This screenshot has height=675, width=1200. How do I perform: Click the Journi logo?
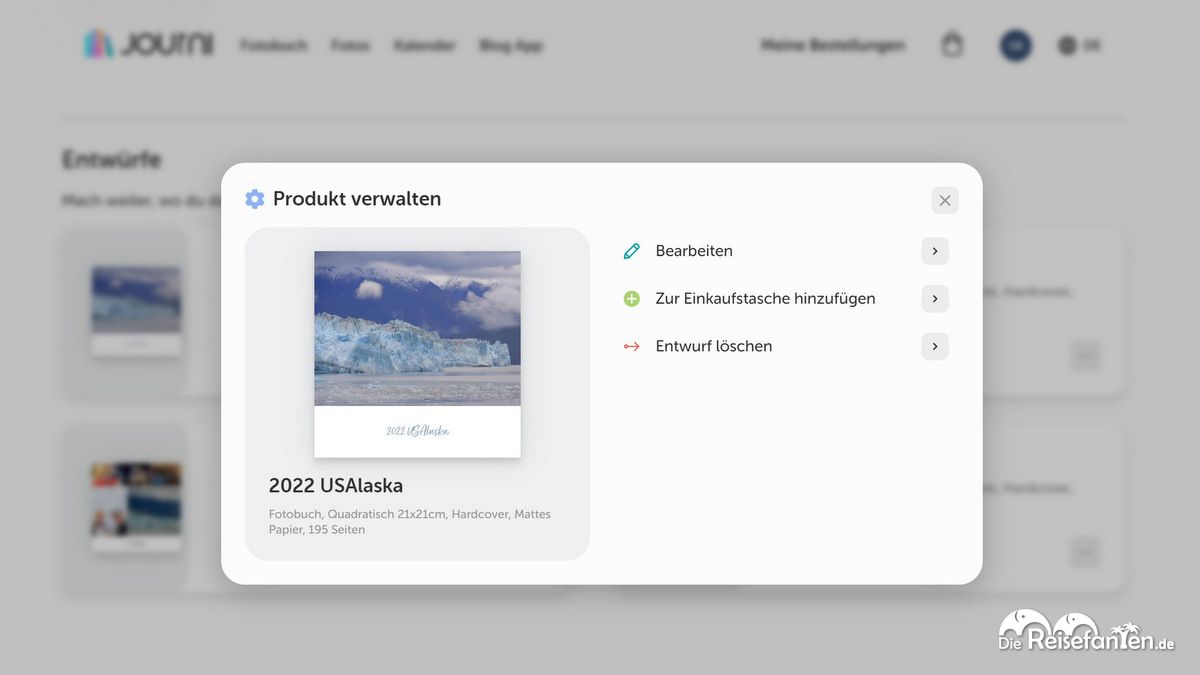pyautogui.click(x=149, y=45)
